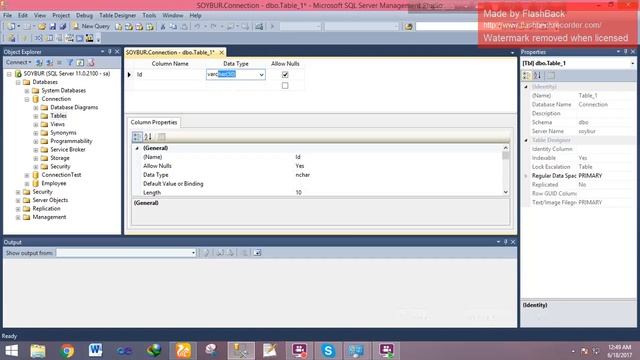Open Microsoft Word from the taskbar
The image size is (640, 360).
tap(96, 351)
